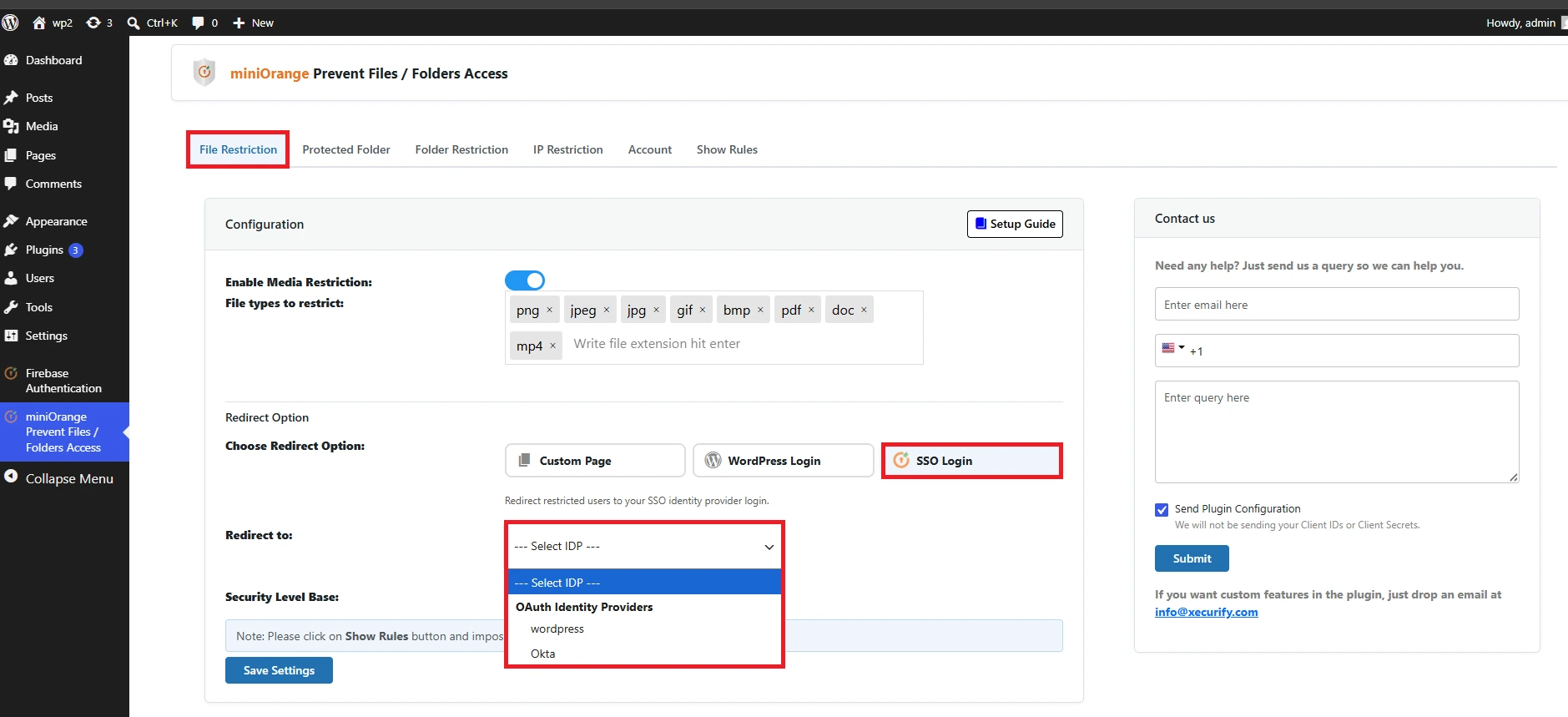Viewport: 1568px width, 717px height.
Task: Click the plus New icon
Action: [x=239, y=23]
